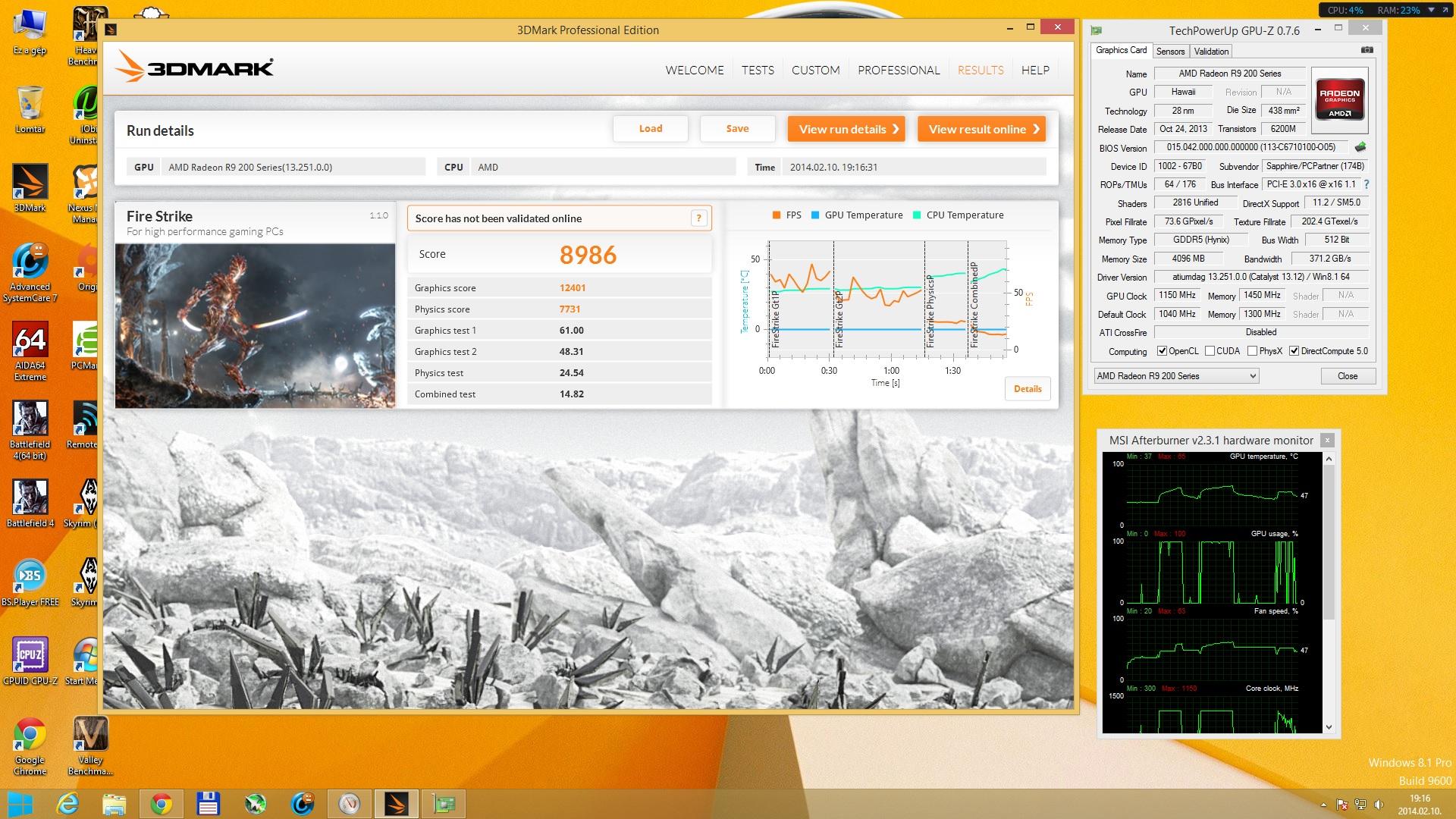Open Advanced SystemCare 7 desktop icon
This screenshot has width=1456, height=819.
(30, 273)
